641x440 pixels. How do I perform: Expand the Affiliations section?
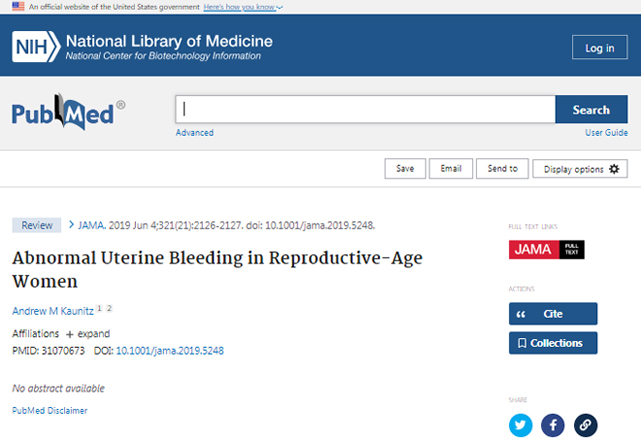pos(88,334)
